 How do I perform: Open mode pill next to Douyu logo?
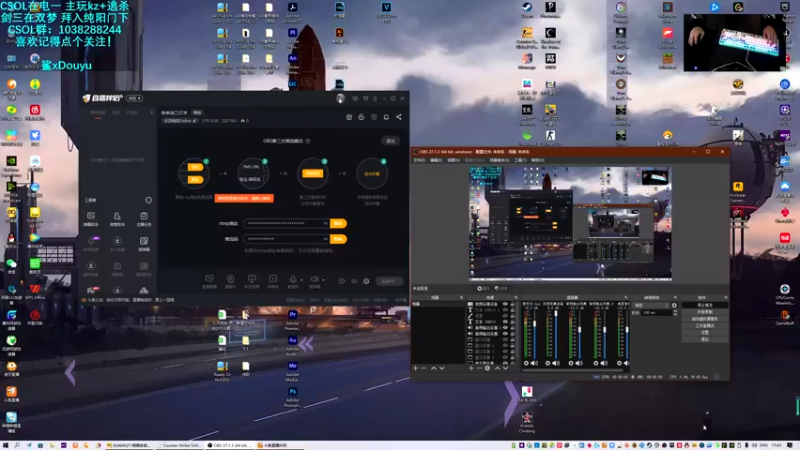[x=134, y=98]
